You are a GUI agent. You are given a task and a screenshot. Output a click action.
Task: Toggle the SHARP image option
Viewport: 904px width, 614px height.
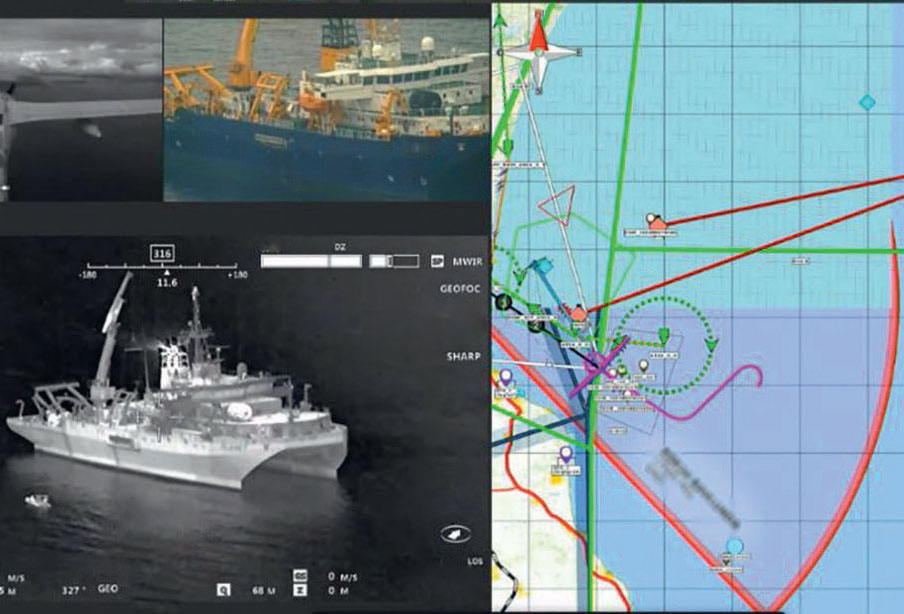(463, 356)
